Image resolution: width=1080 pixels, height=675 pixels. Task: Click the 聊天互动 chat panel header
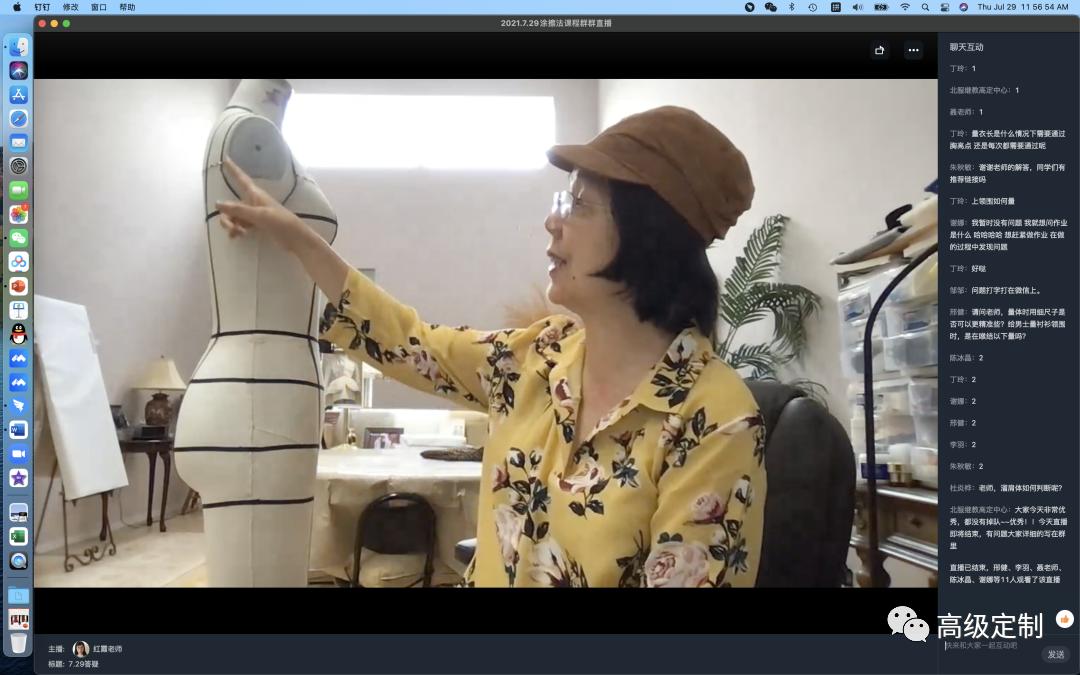966,47
